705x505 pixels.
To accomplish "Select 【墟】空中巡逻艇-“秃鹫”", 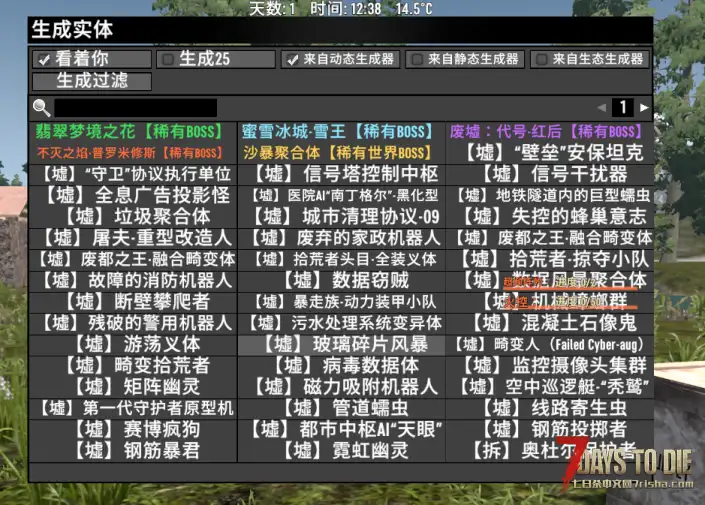I will click(553, 386).
